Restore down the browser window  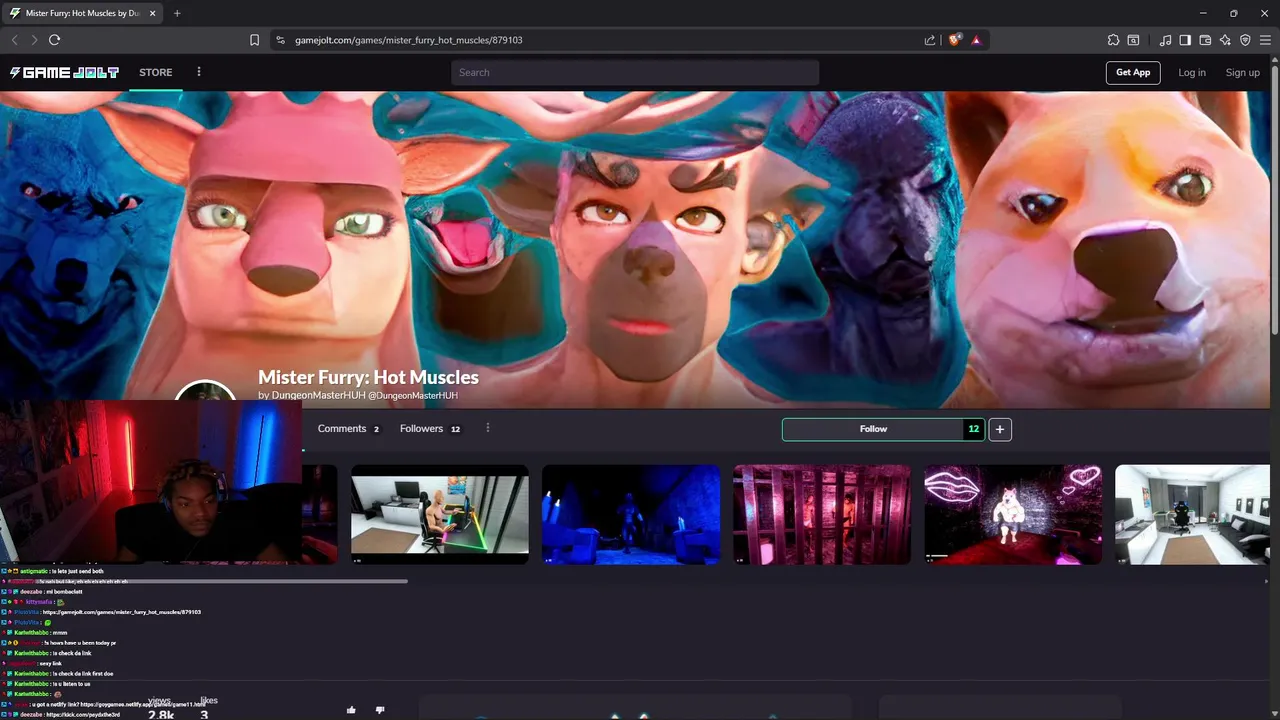tap(1233, 13)
